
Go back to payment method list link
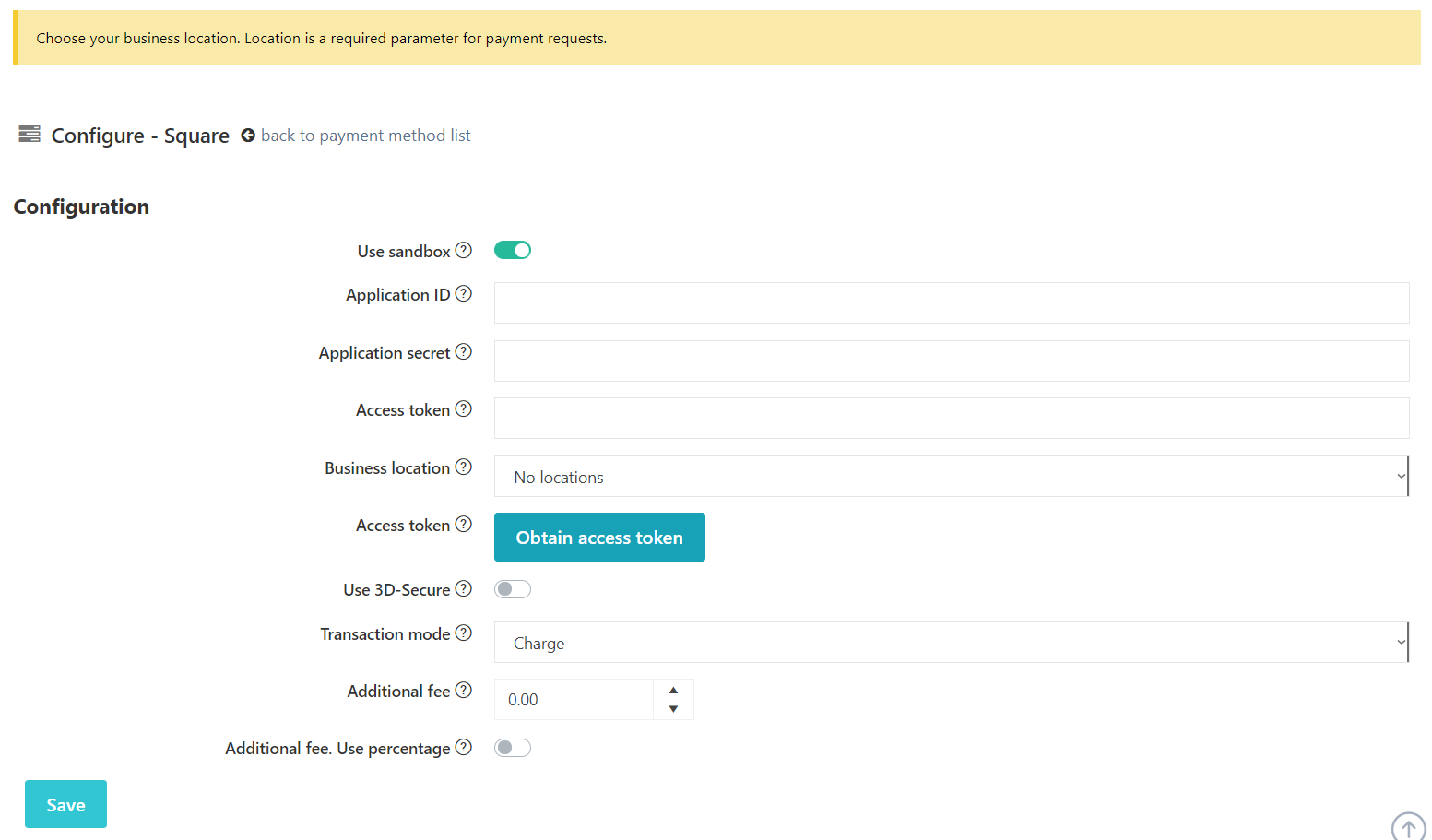point(365,136)
